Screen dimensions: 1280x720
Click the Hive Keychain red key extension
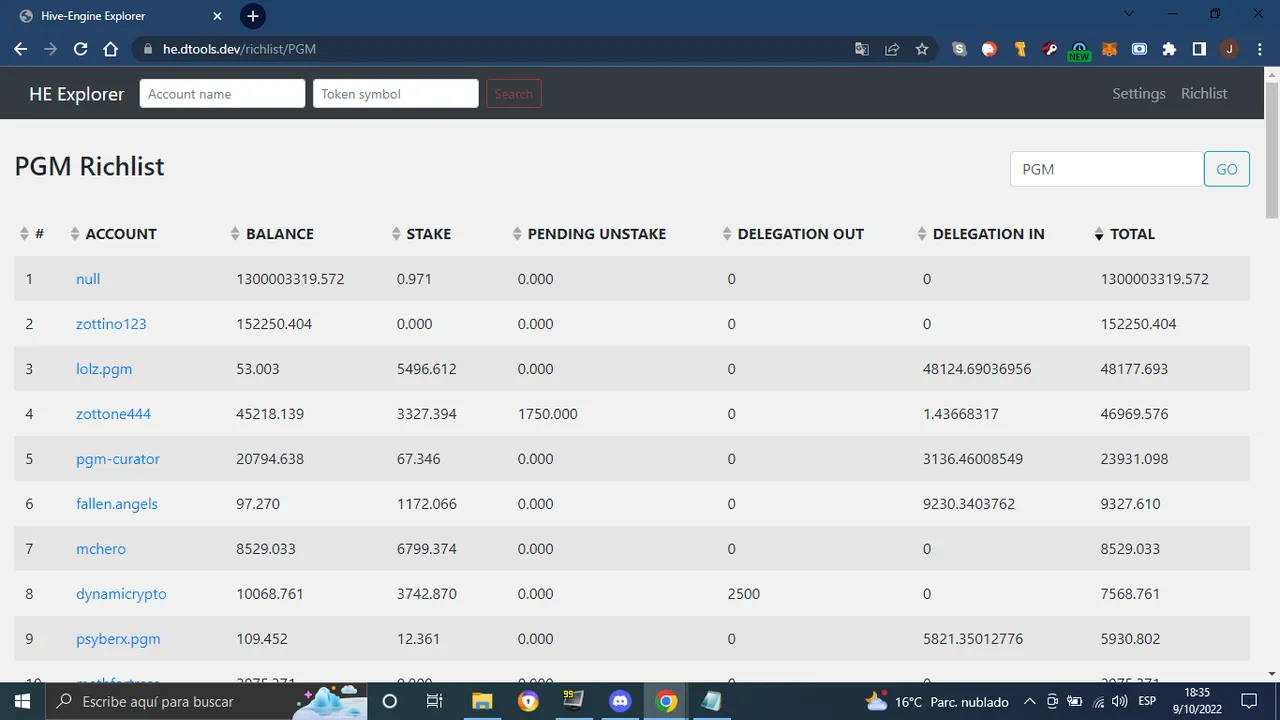[x=1049, y=49]
